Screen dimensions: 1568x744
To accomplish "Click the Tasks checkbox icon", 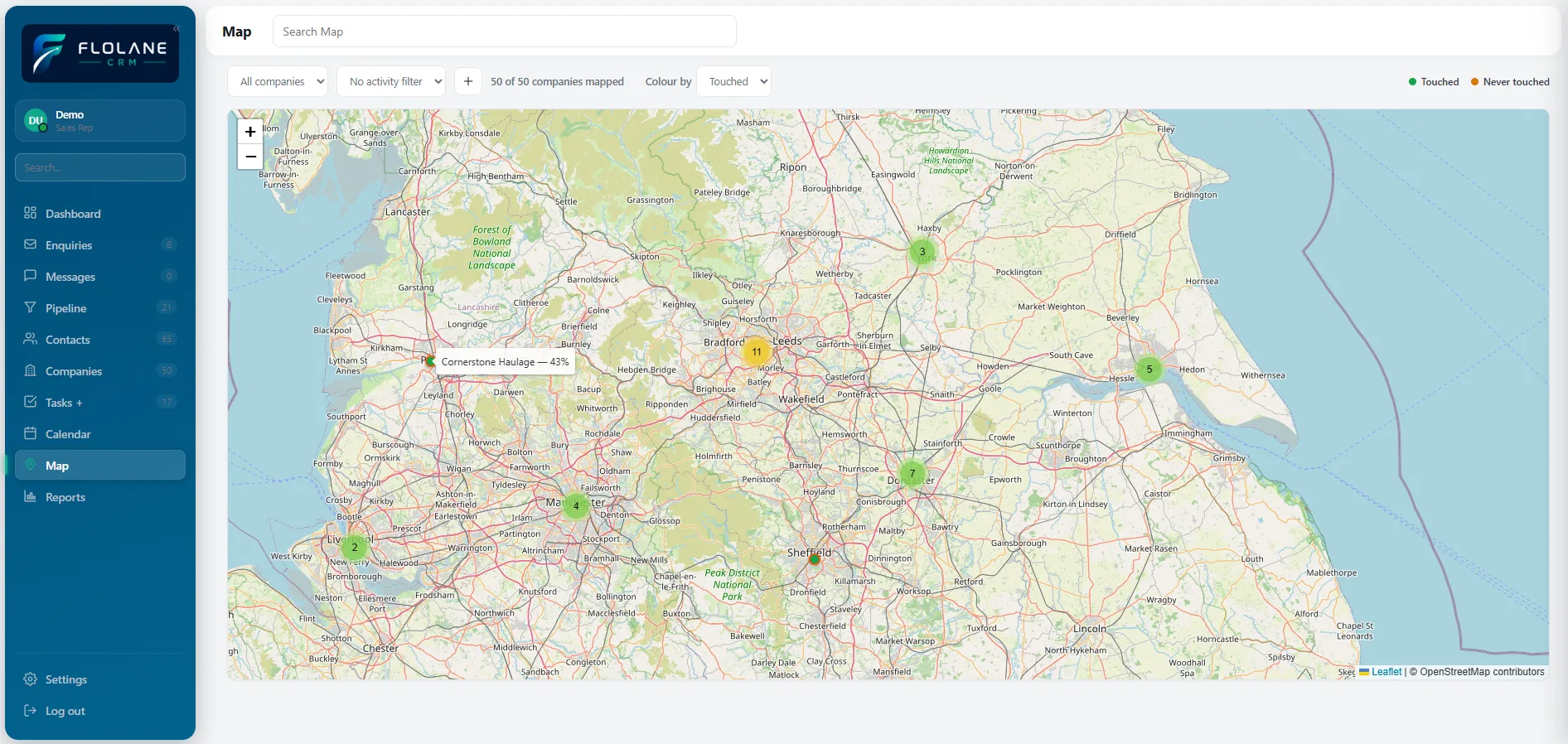I will coord(31,402).
